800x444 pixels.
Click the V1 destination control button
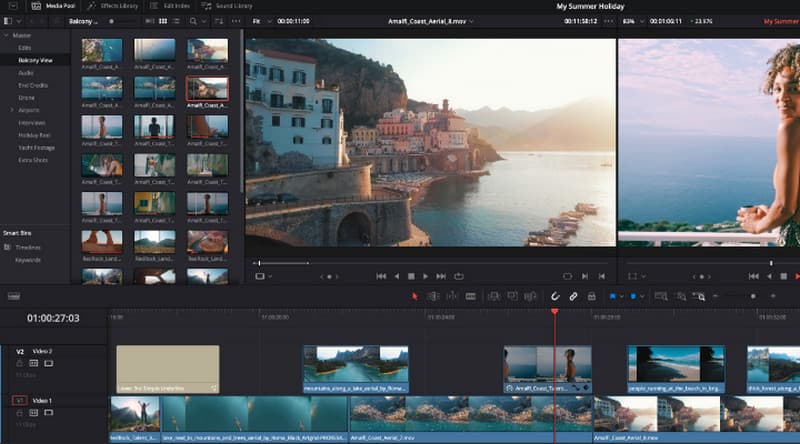(19, 401)
